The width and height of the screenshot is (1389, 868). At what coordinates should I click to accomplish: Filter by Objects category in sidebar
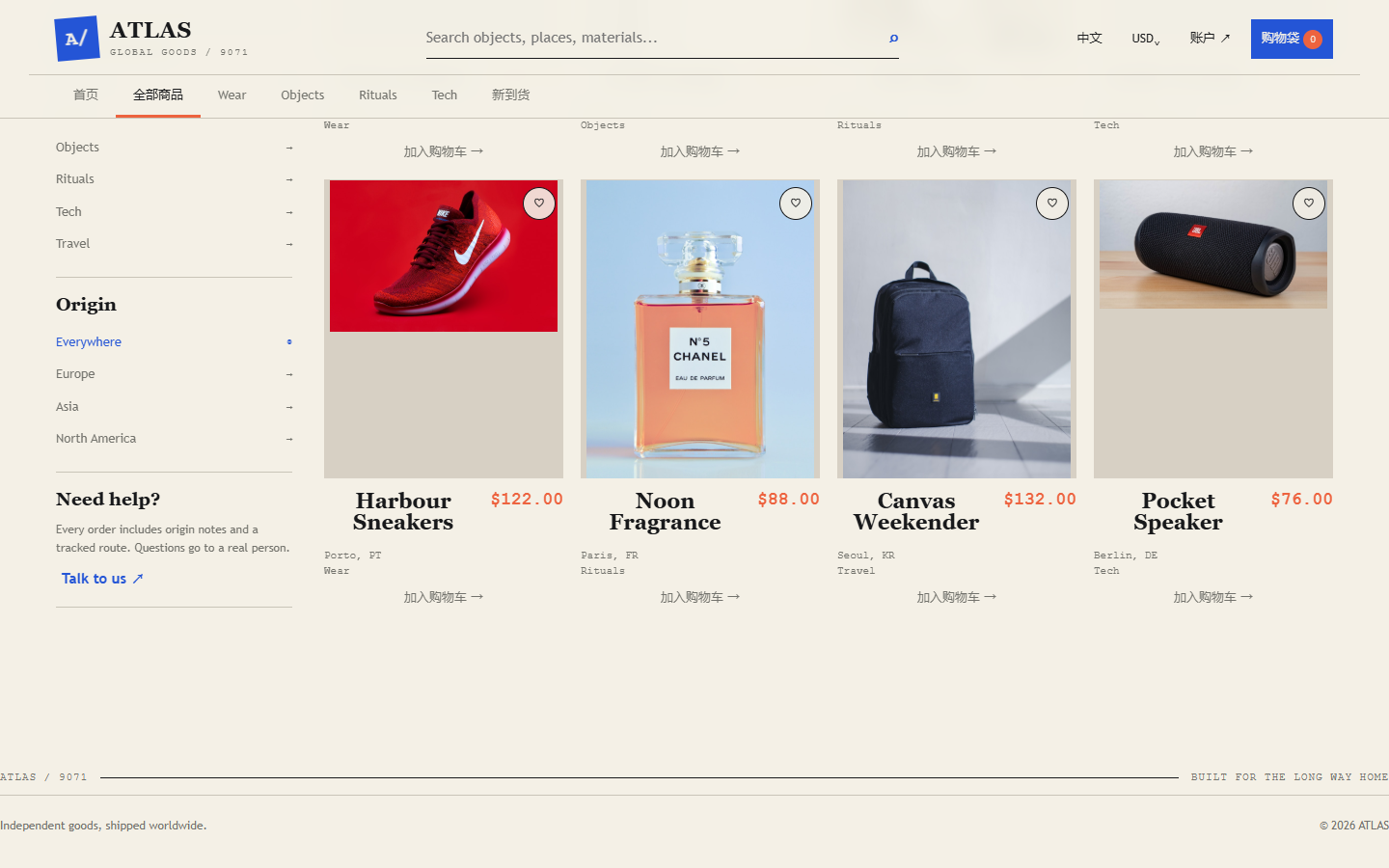[x=174, y=148]
